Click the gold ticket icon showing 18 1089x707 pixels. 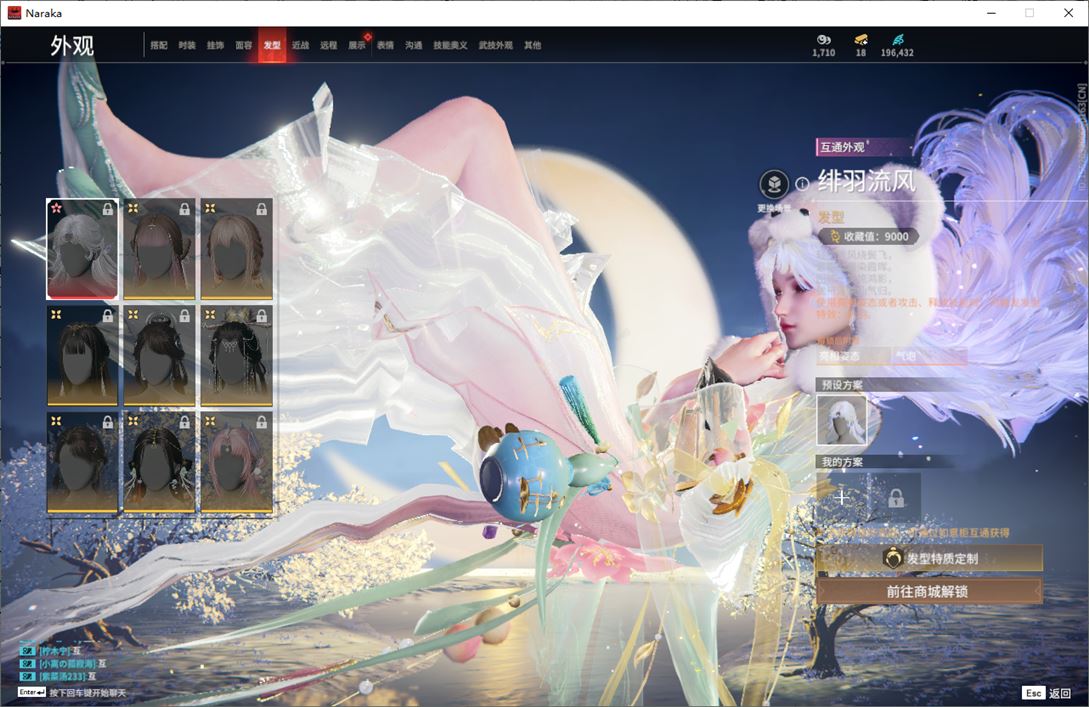[x=861, y=40]
